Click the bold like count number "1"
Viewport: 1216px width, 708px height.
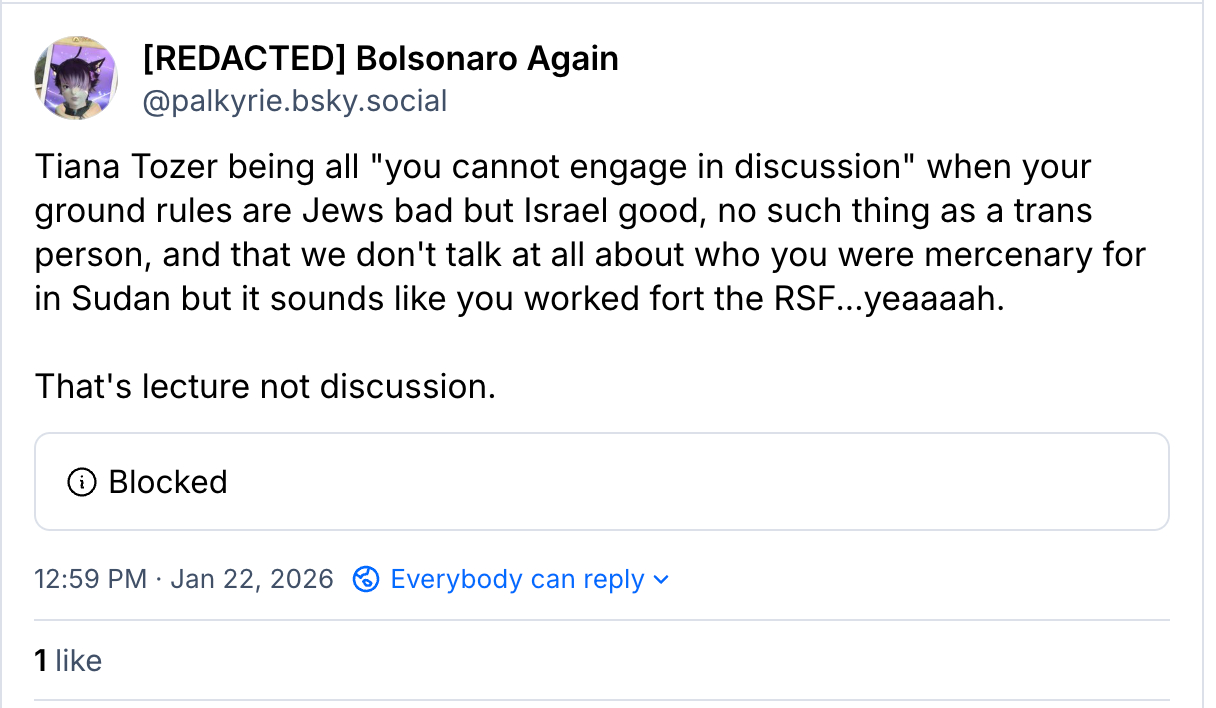point(41,660)
